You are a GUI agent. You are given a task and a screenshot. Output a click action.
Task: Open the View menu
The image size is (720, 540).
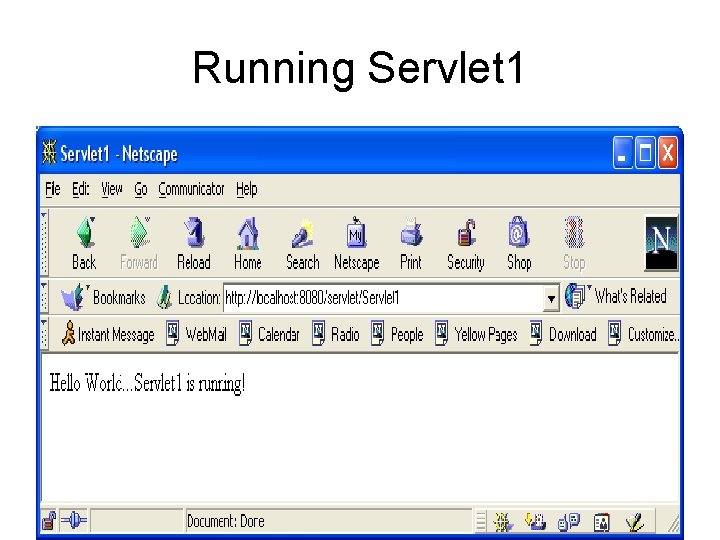click(112, 189)
